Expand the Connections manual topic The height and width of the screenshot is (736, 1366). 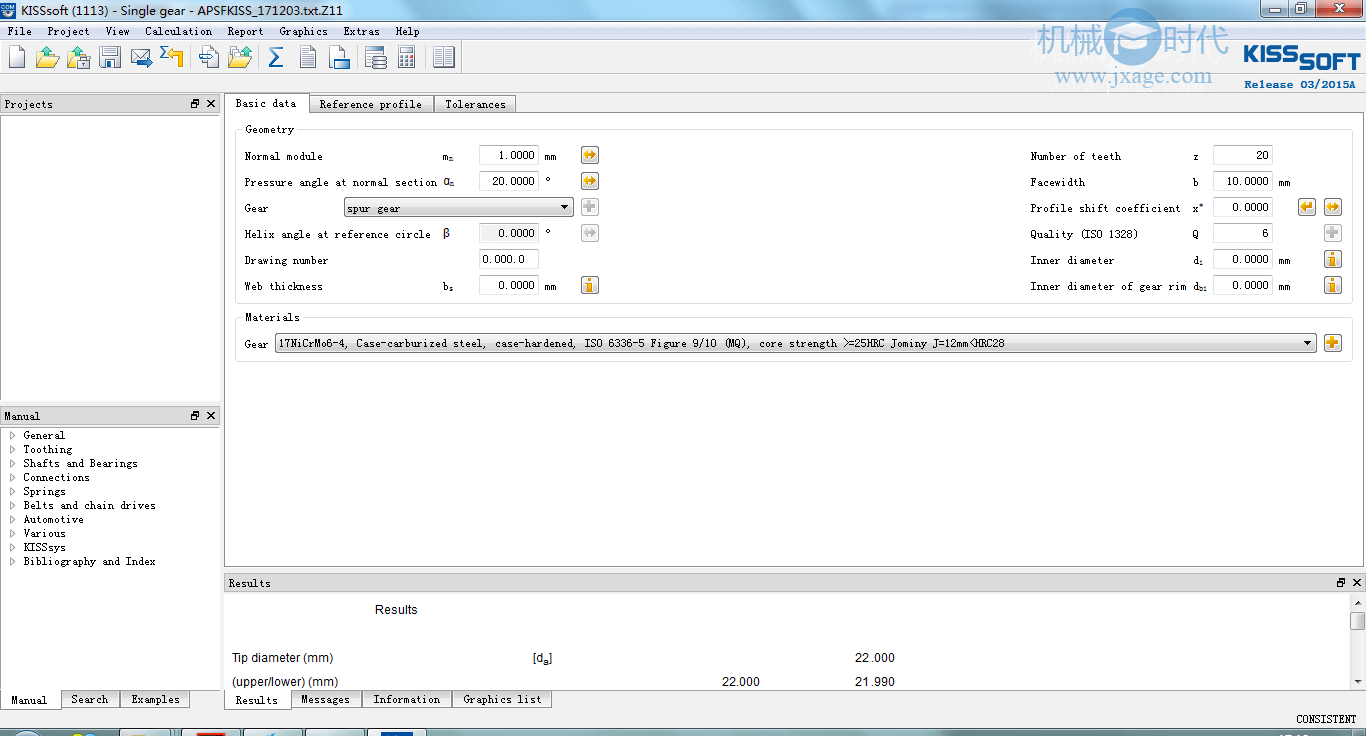click(x=13, y=477)
